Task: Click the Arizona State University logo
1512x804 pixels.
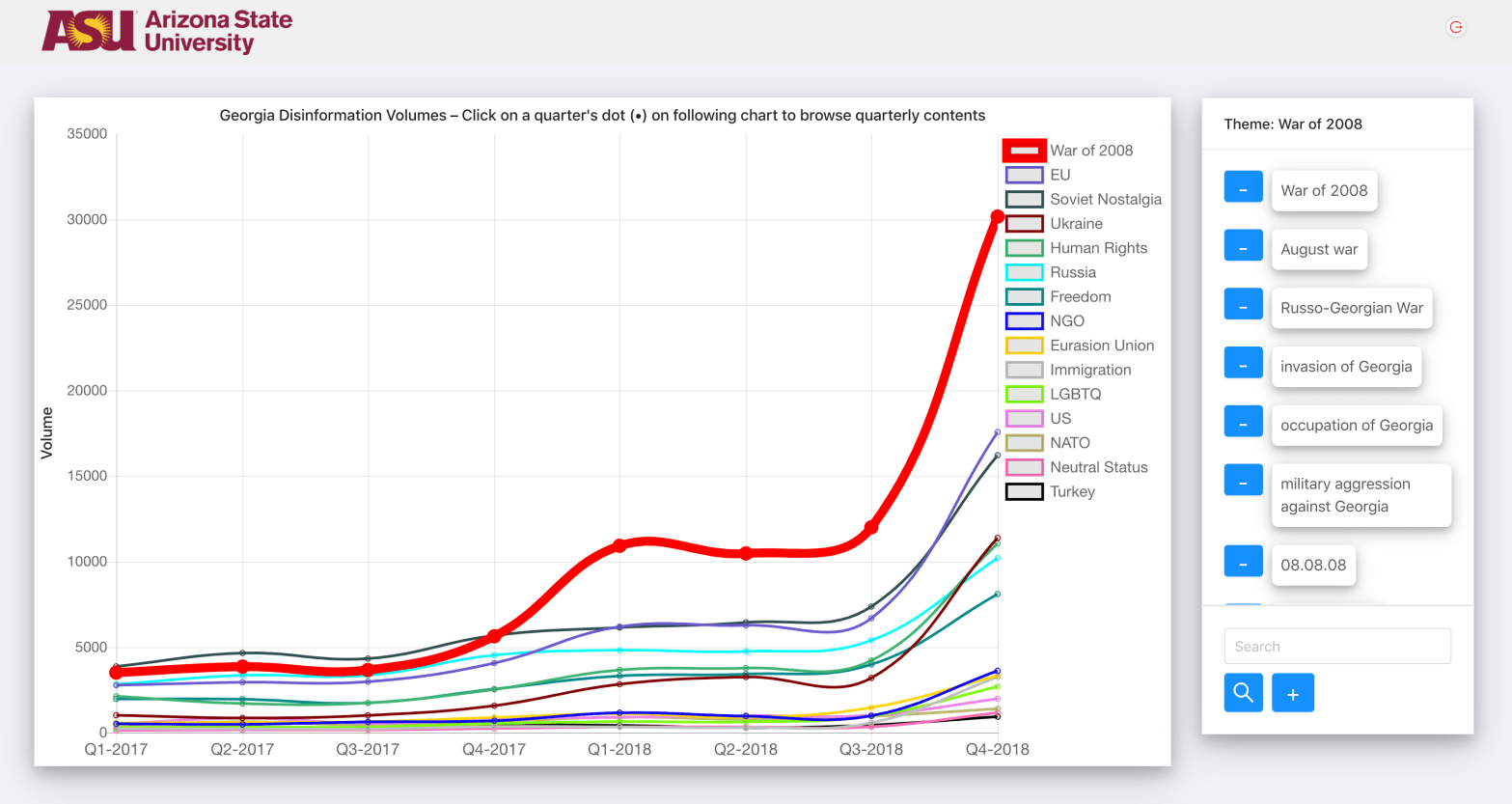Action: pyautogui.click(x=167, y=32)
